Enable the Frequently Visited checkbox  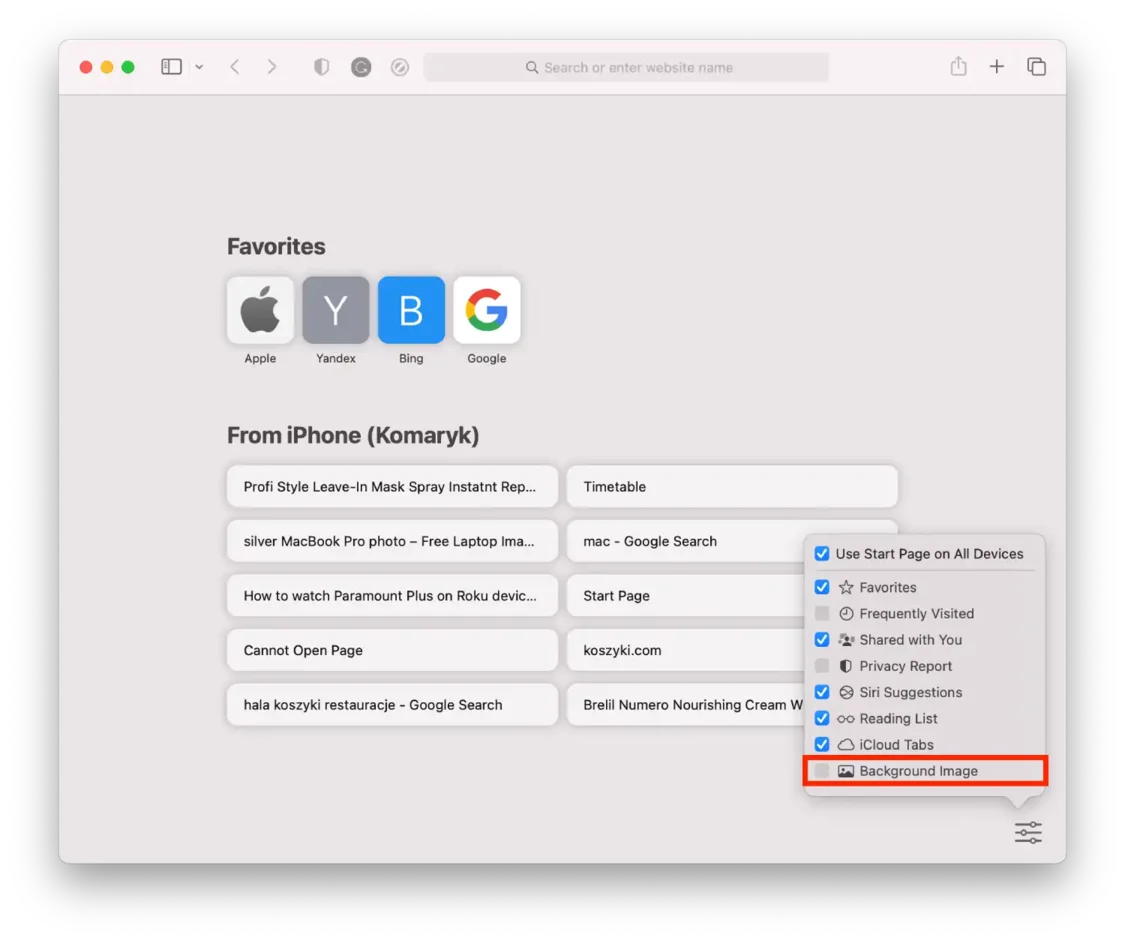click(822, 614)
